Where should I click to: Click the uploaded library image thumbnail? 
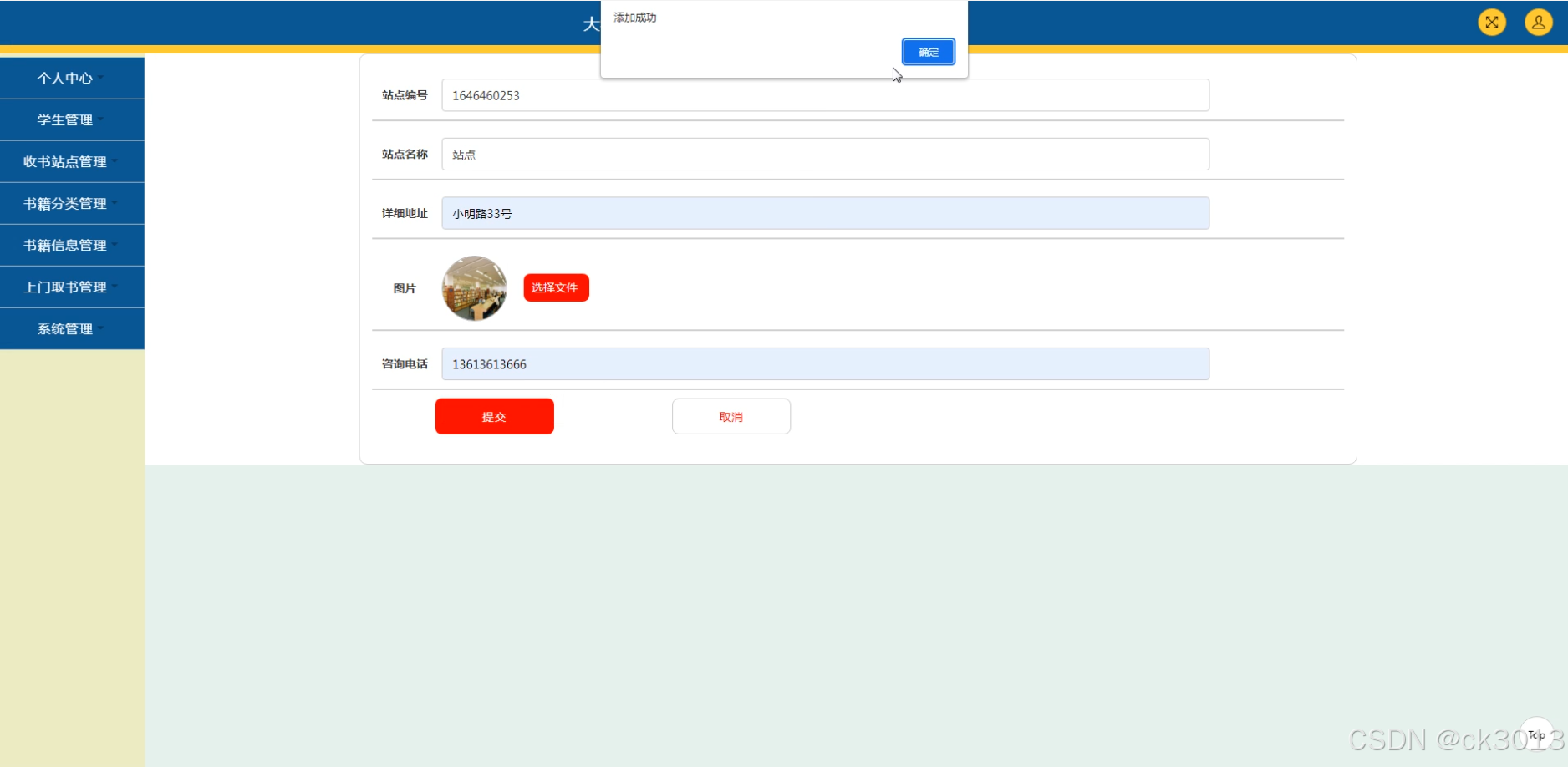tap(475, 288)
